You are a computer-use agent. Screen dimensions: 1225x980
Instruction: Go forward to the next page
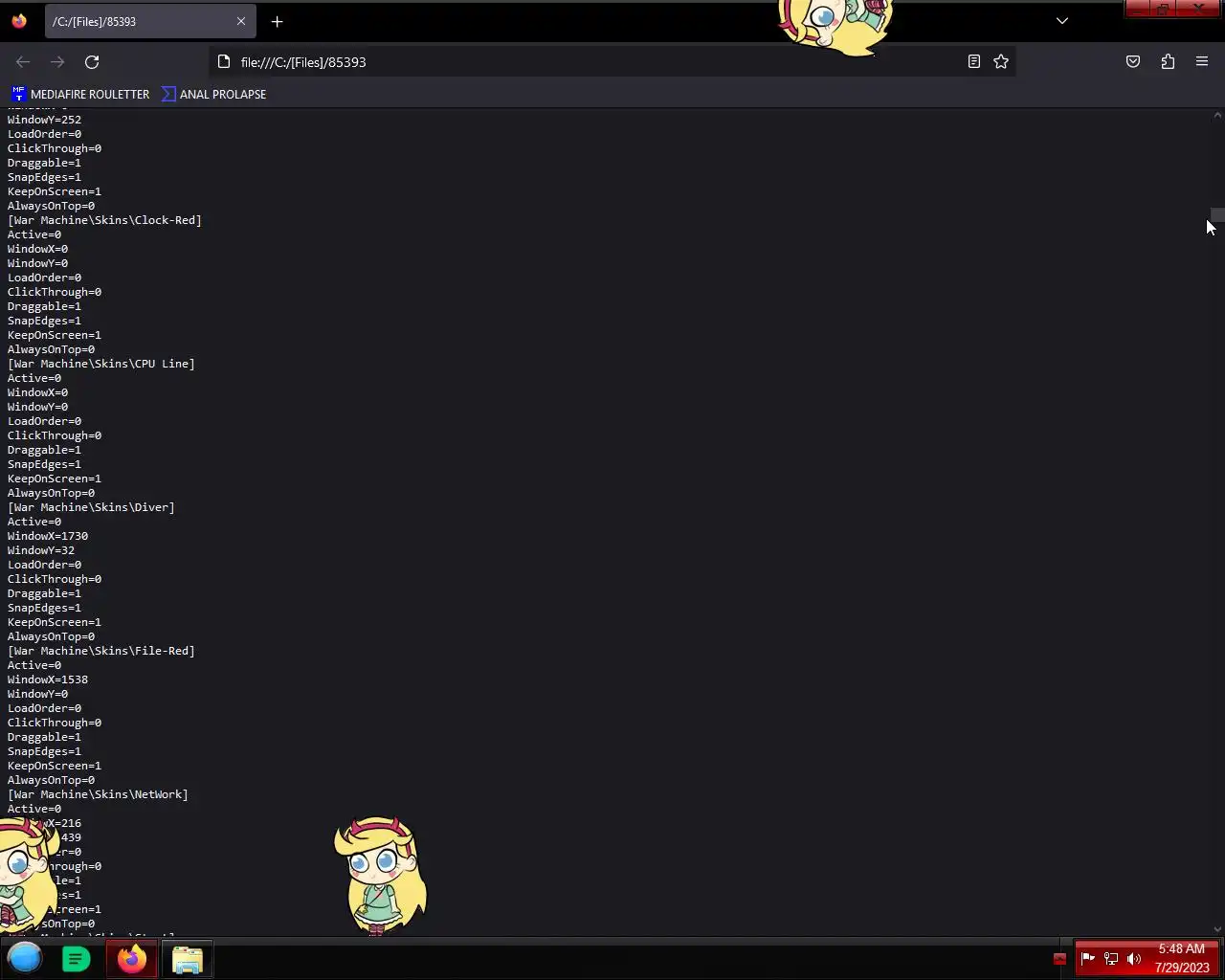(x=57, y=62)
